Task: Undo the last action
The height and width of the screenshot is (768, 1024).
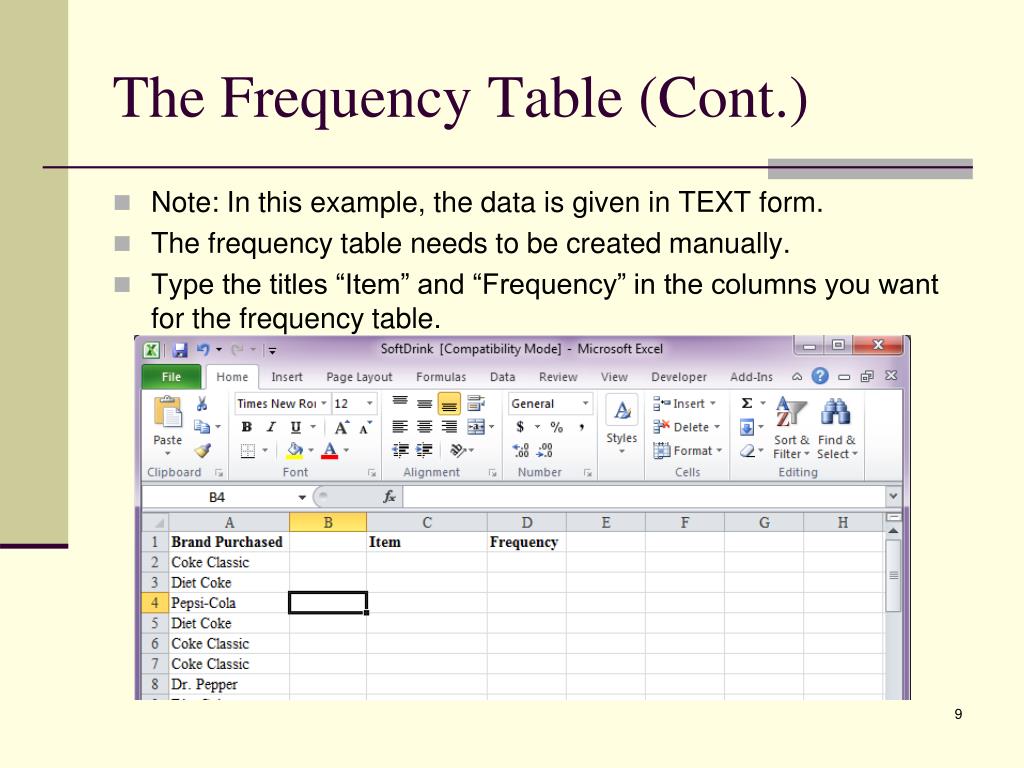Action: pos(203,350)
